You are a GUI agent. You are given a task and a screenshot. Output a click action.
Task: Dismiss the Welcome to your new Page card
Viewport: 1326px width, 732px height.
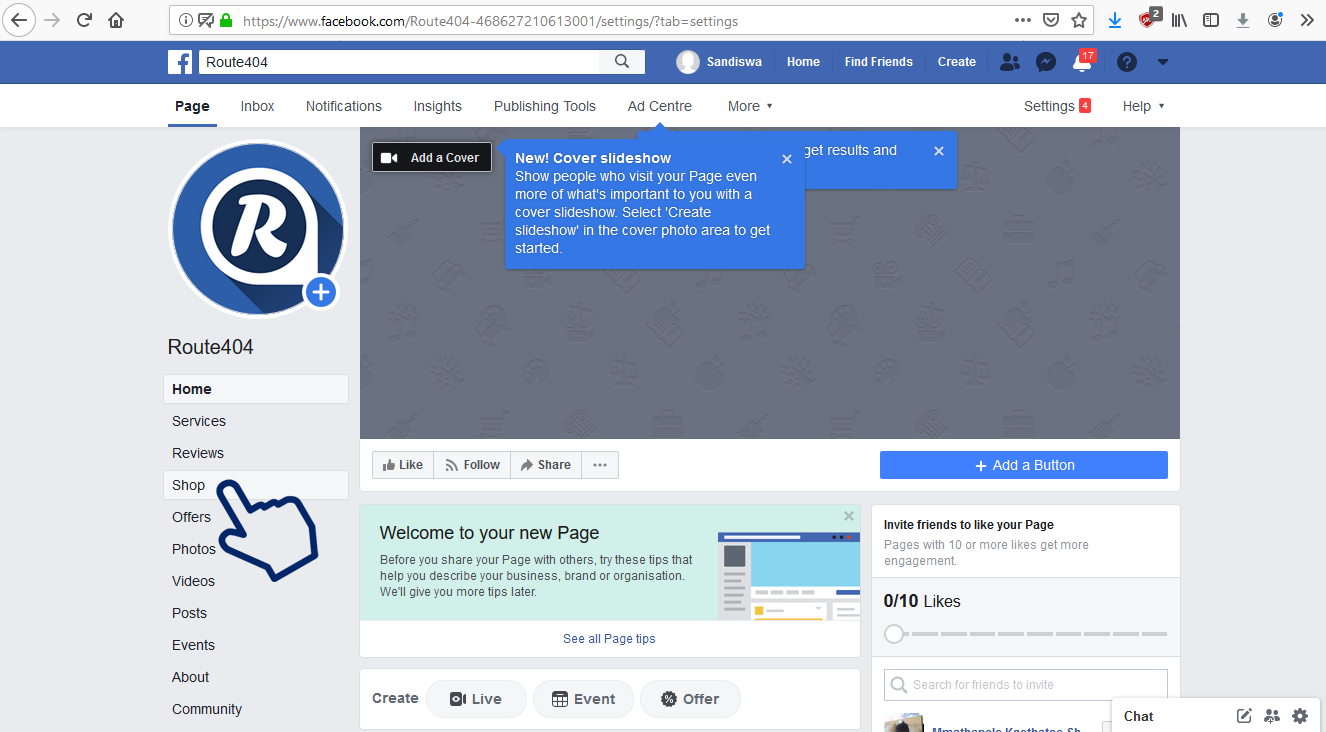coord(849,516)
